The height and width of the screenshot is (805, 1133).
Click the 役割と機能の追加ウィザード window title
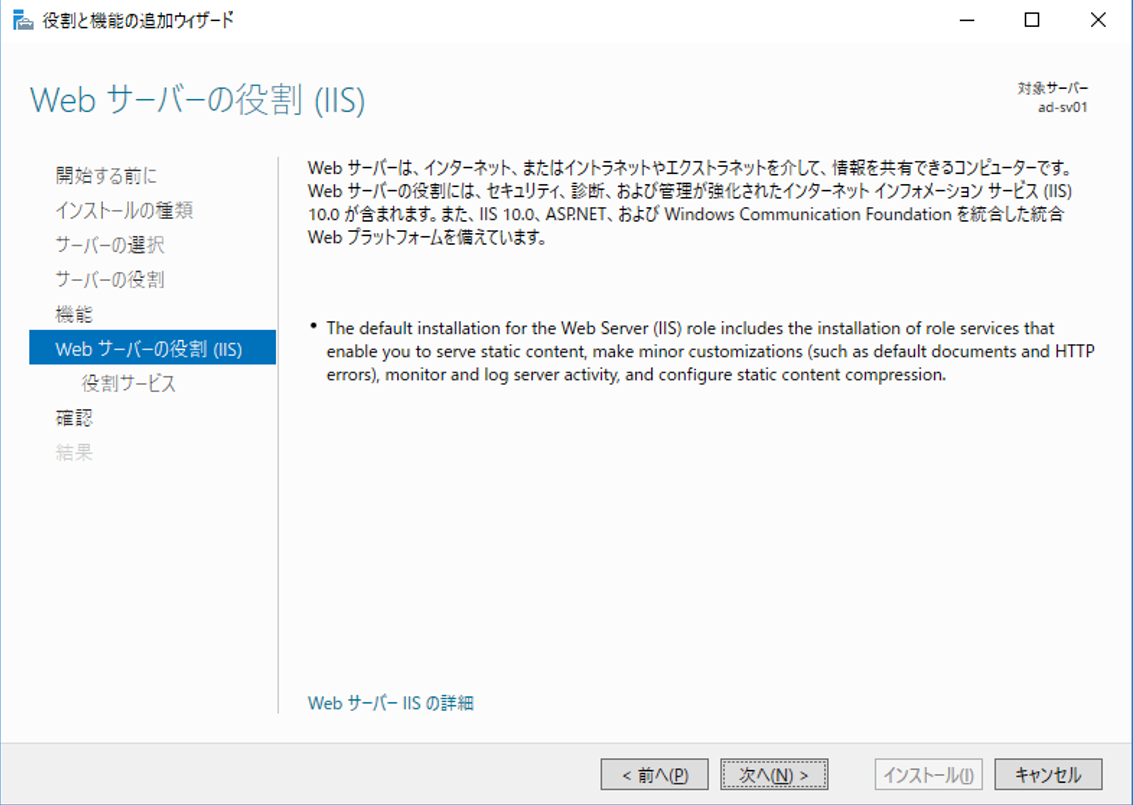(x=138, y=20)
